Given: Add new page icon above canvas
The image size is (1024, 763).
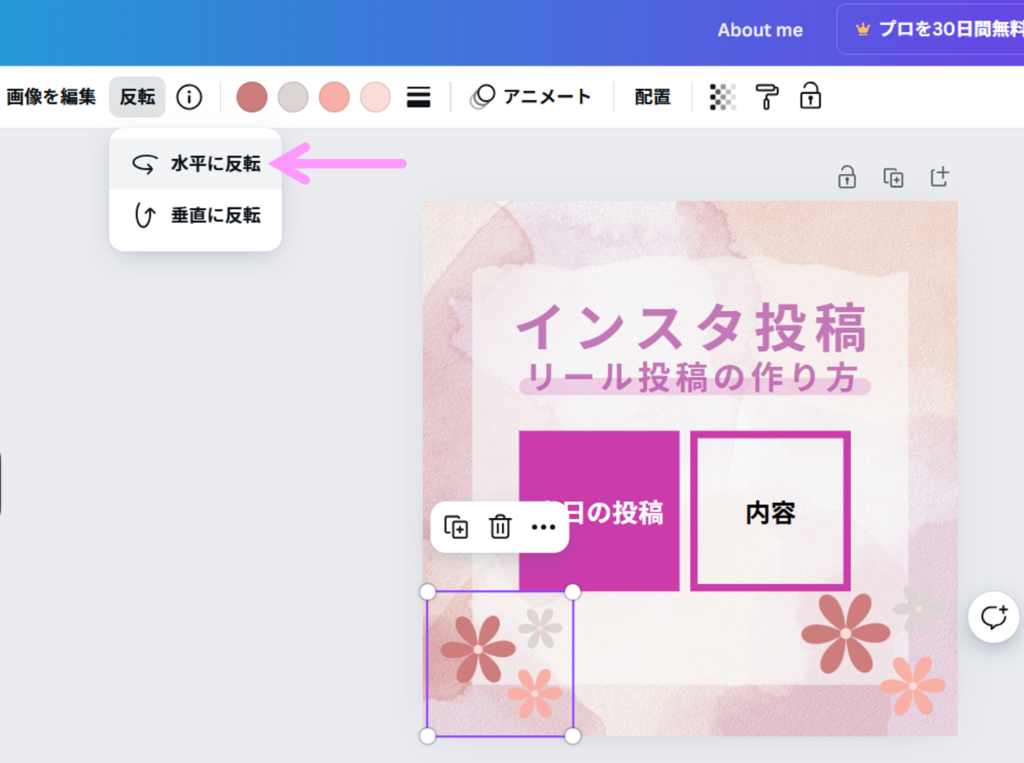Looking at the screenshot, I should (939, 178).
